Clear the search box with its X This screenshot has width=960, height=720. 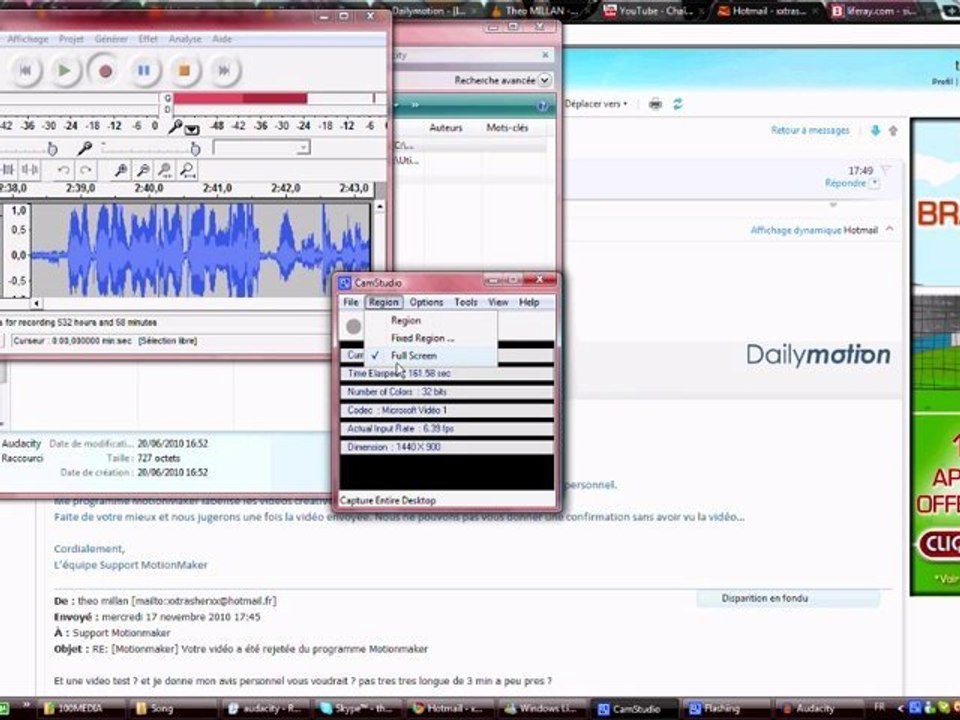545,55
